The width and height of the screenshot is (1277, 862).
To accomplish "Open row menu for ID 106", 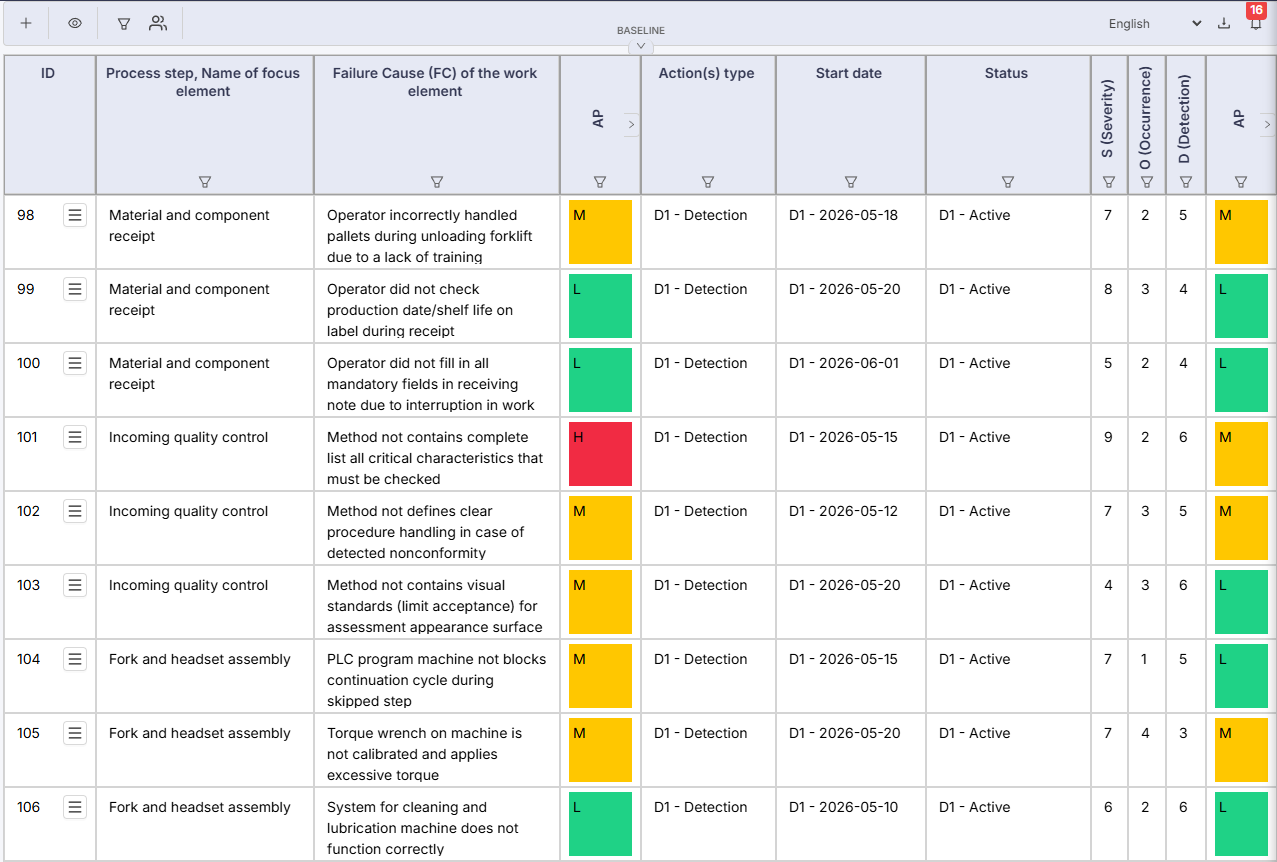I will coord(75,807).
